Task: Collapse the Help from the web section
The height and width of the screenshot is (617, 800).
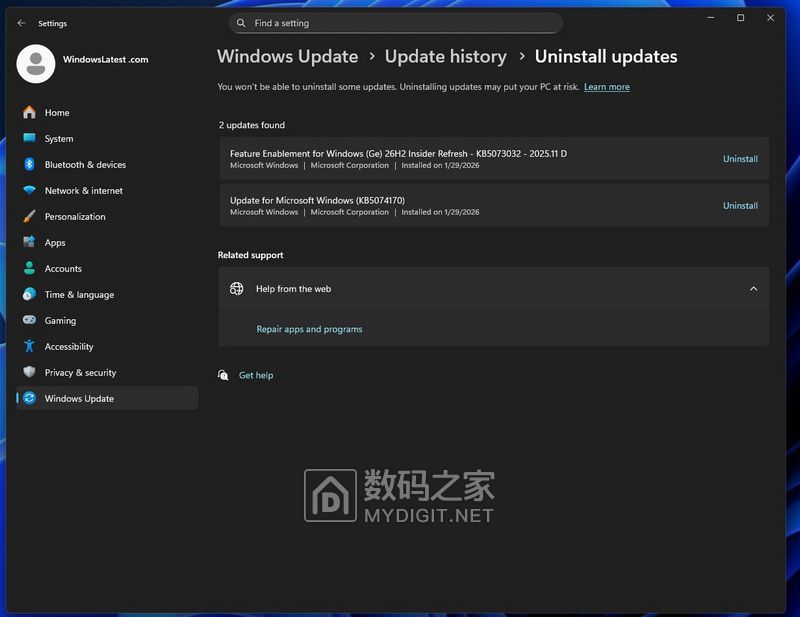Action: (753, 289)
